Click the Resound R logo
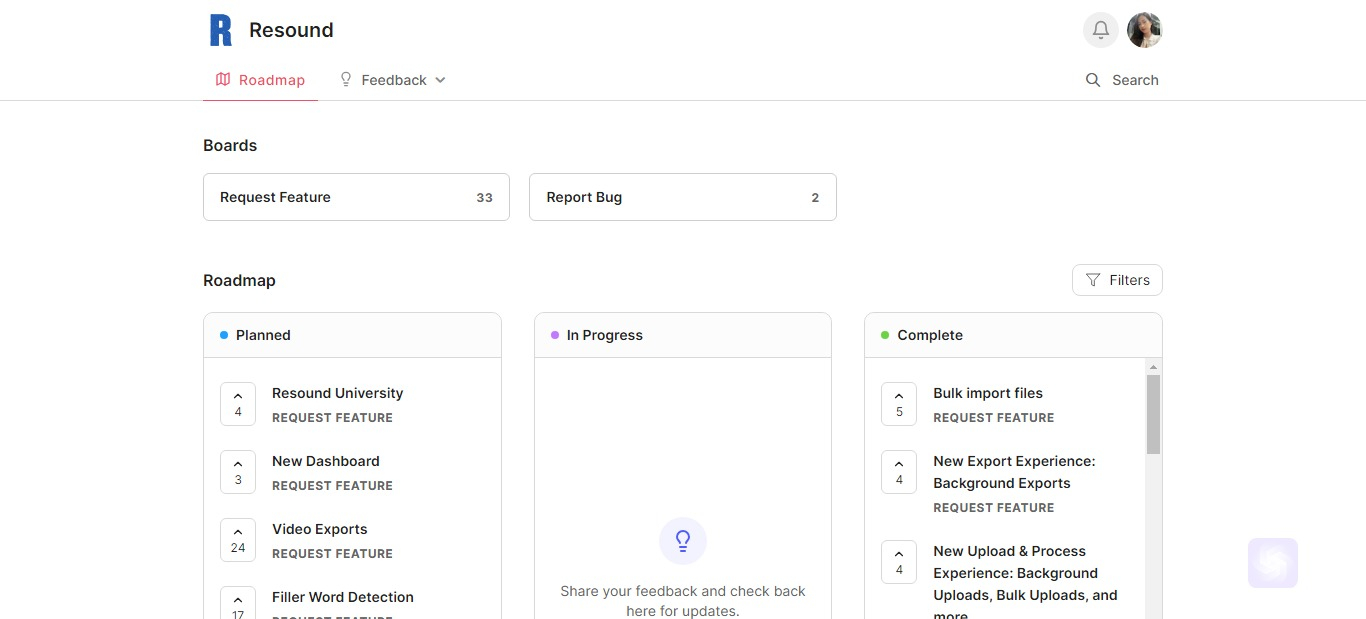The width and height of the screenshot is (1366, 619). (x=221, y=30)
